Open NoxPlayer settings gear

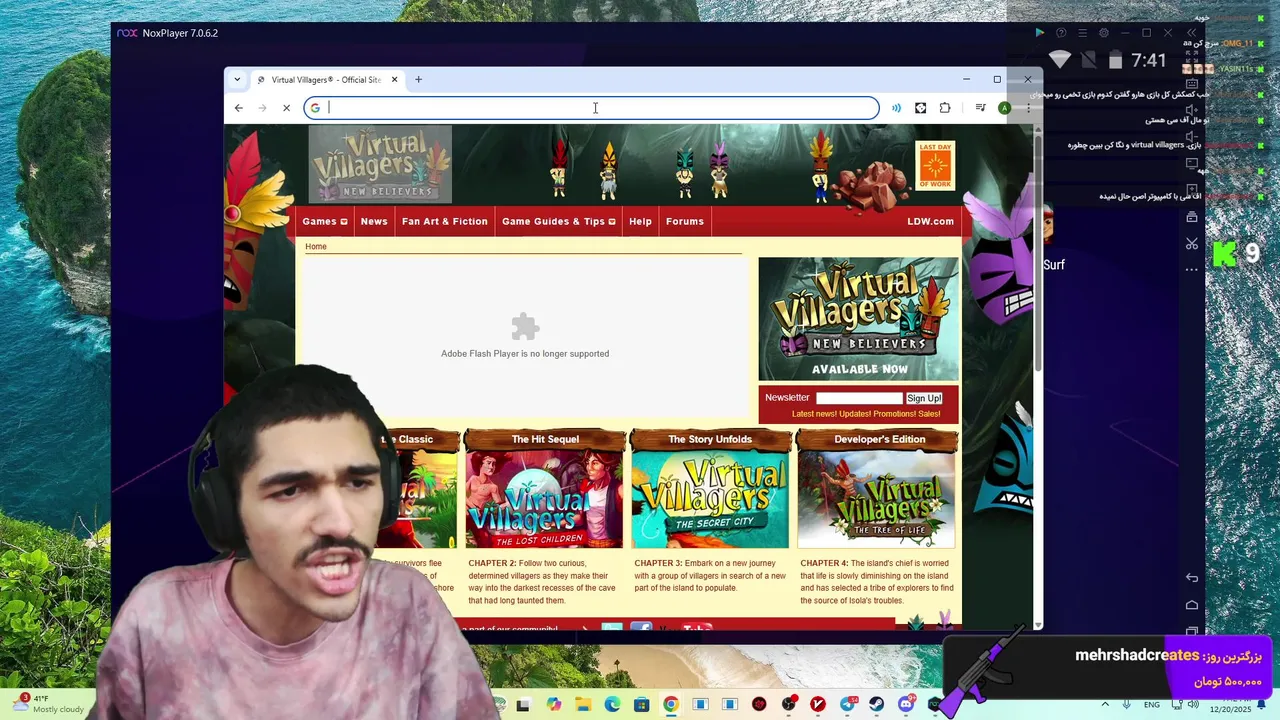coord(1104,33)
